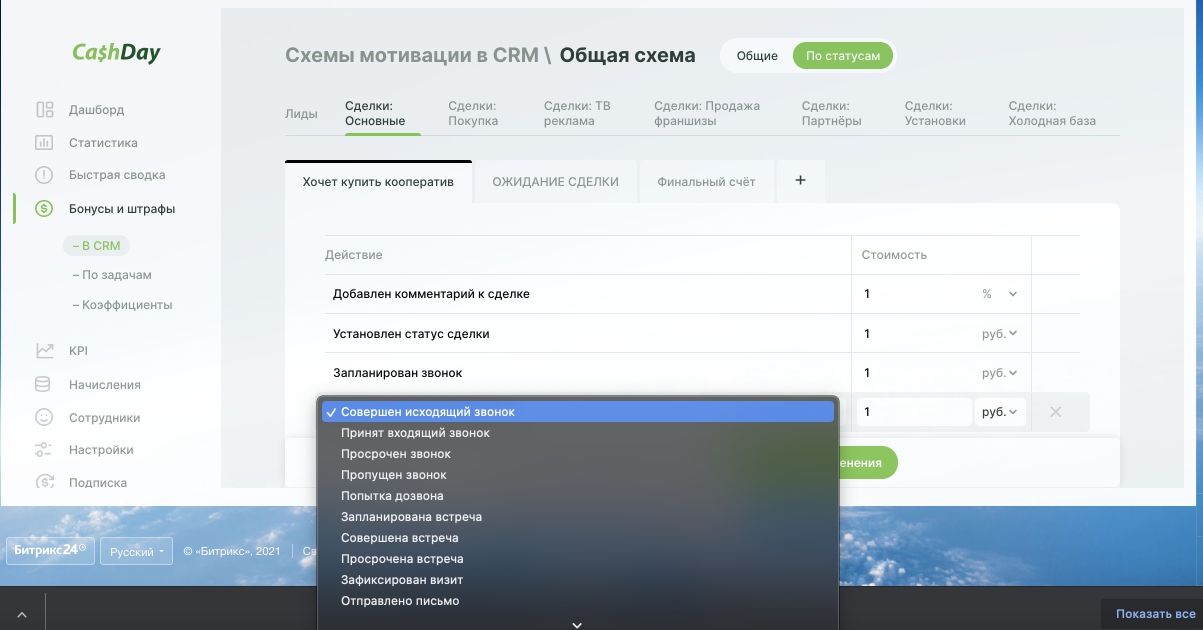1203x630 pixels.
Task: Click the settings sliders icon
Action: coord(44,450)
